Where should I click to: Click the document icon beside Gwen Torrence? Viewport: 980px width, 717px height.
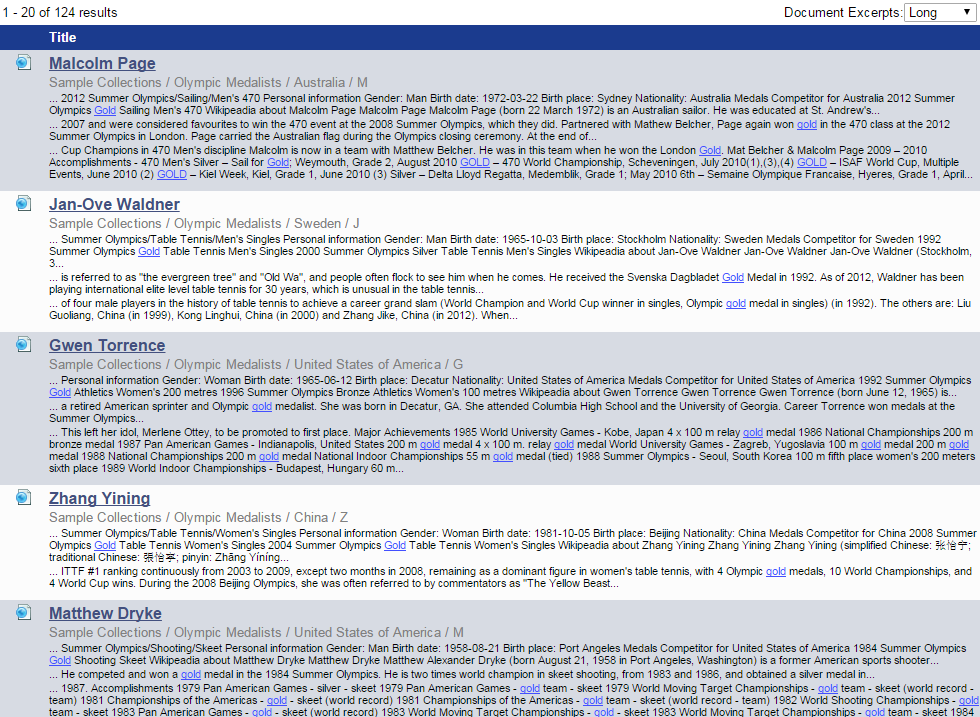coord(23,345)
